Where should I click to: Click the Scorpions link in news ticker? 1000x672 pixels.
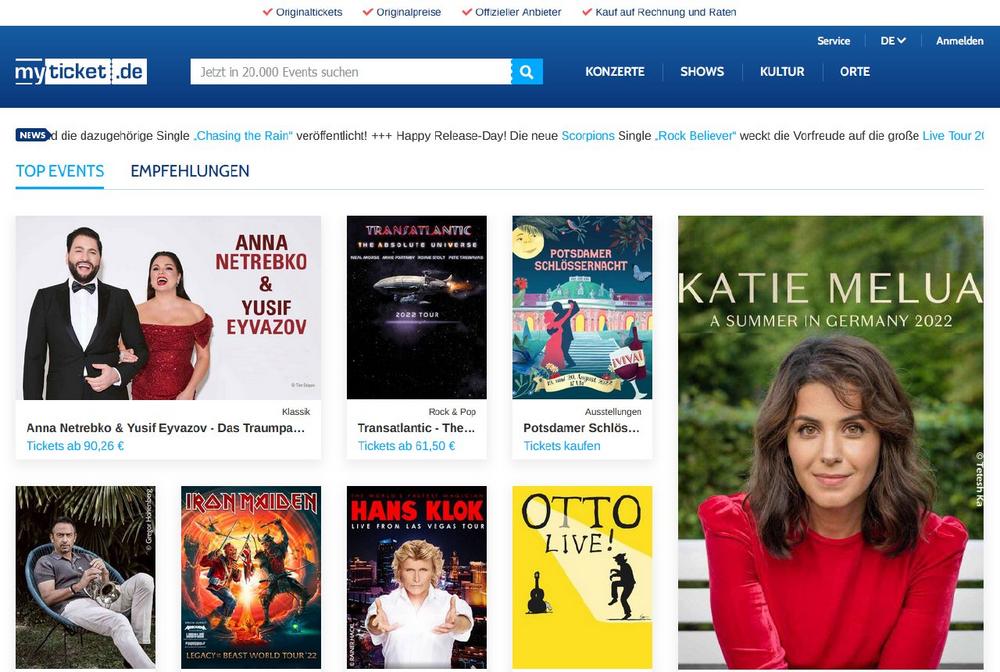pos(588,136)
